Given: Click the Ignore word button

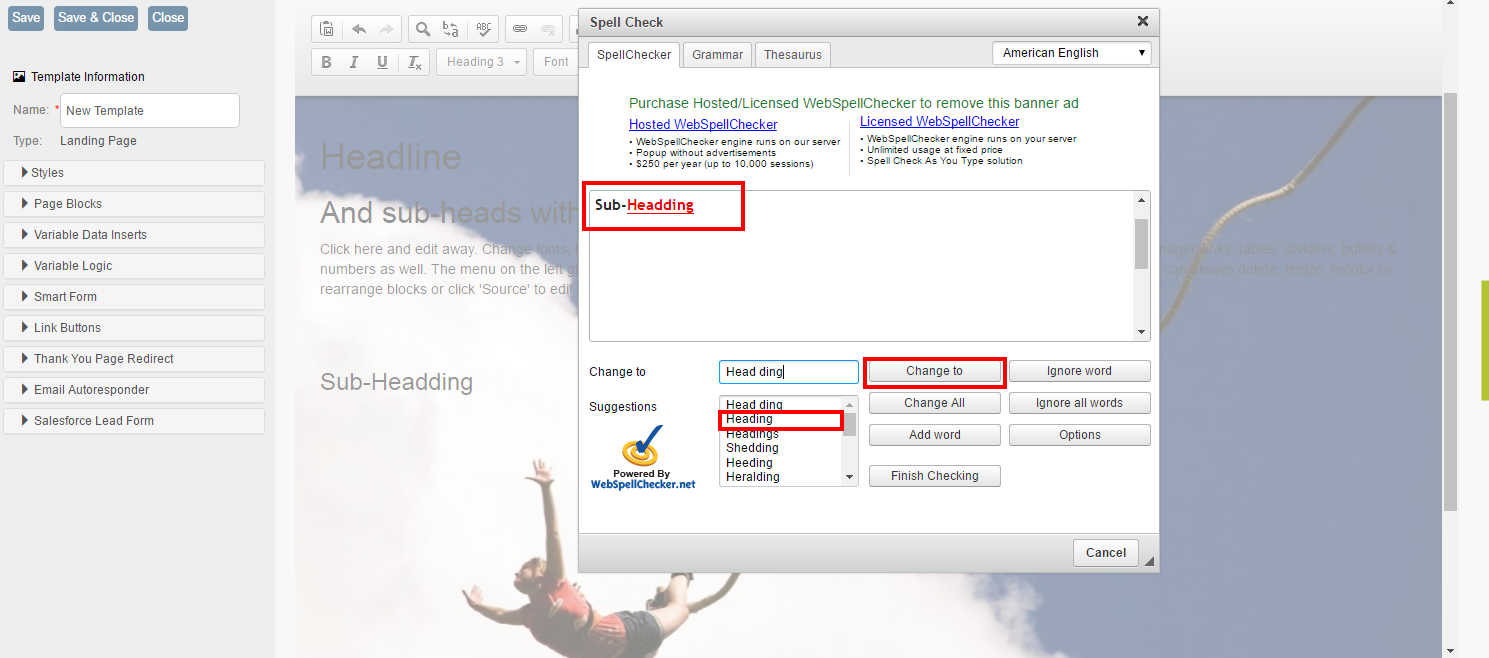Looking at the screenshot, I should (1079, 371).
